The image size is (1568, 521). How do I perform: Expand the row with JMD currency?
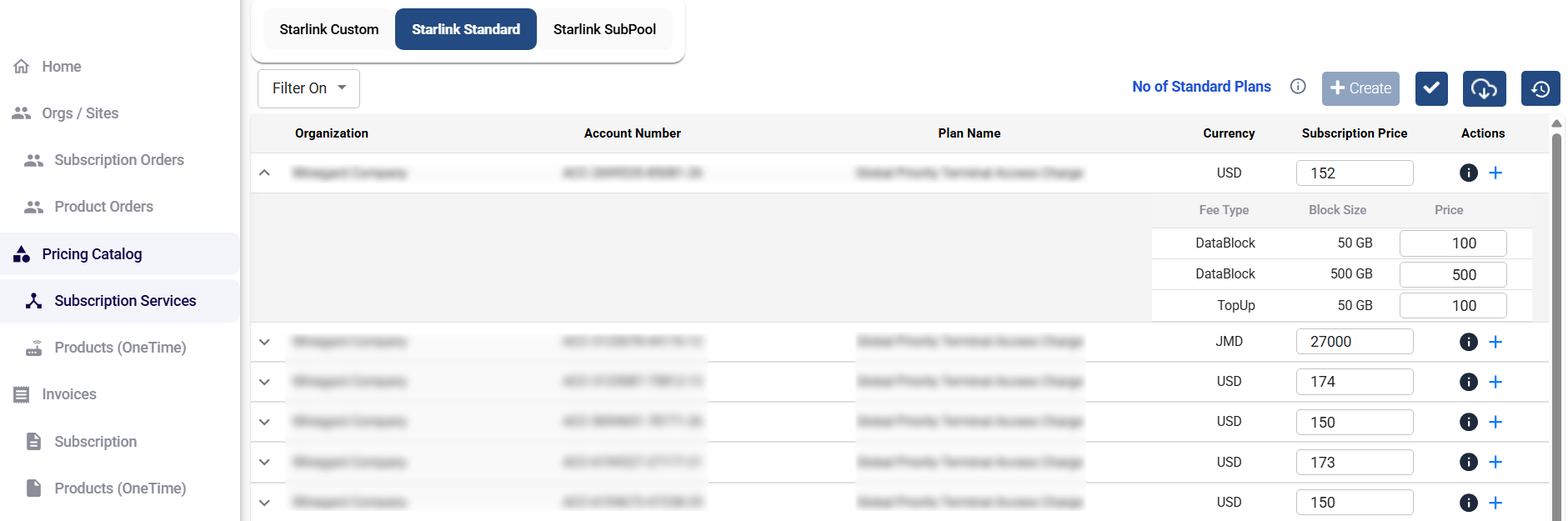pos(264,342)
